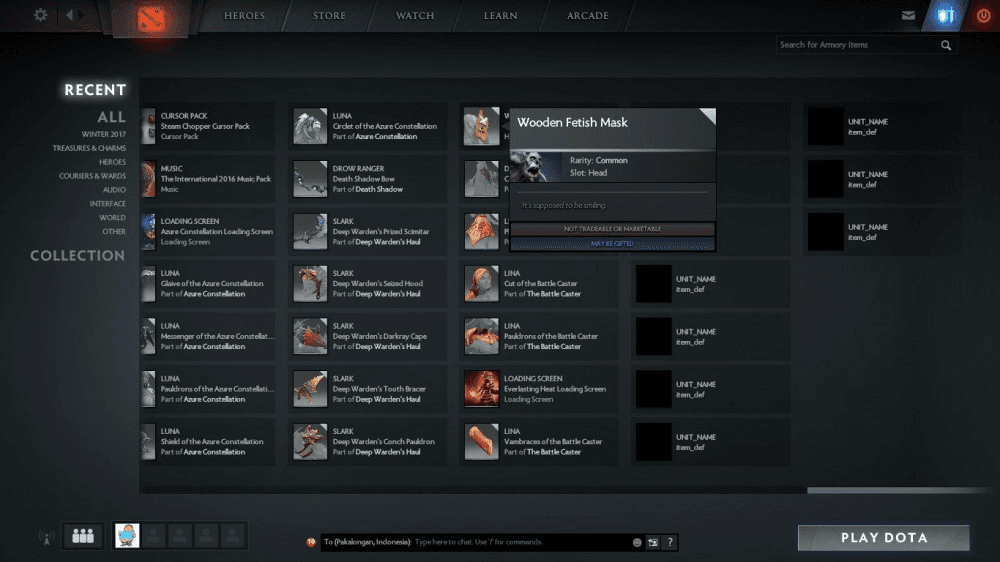Screen dimensions: 1000x562
Task: Select Pauldrons of the Battle Caster
Action: tap(540, 336)
